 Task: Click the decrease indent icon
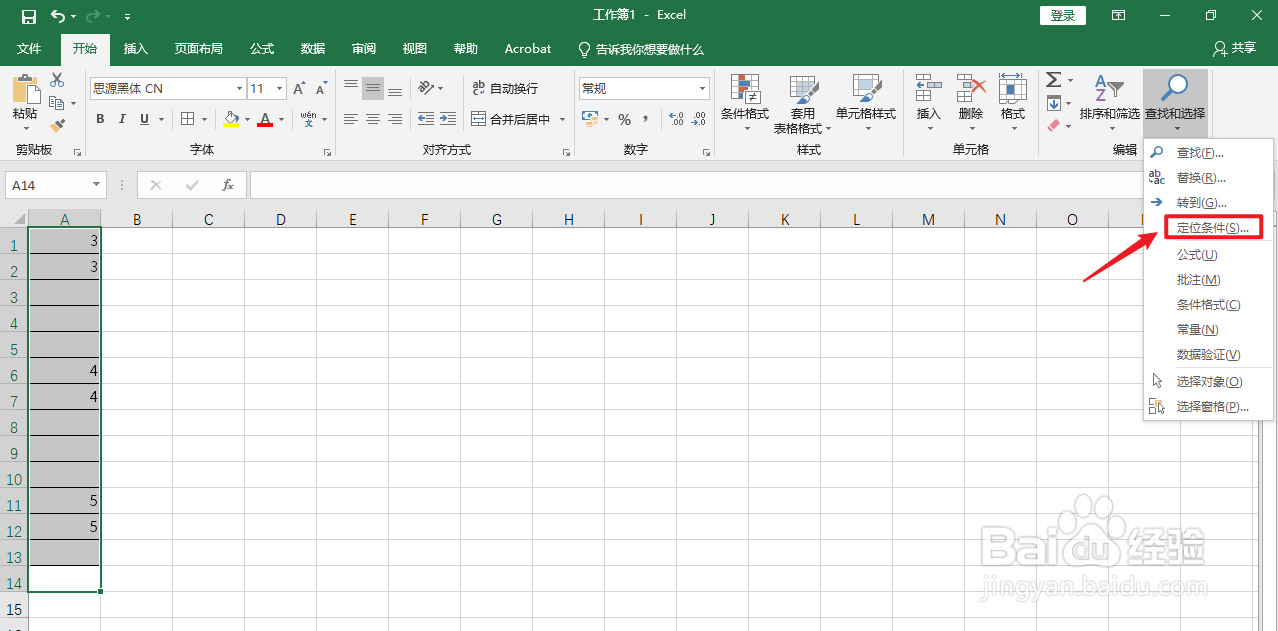coord(426,119)
